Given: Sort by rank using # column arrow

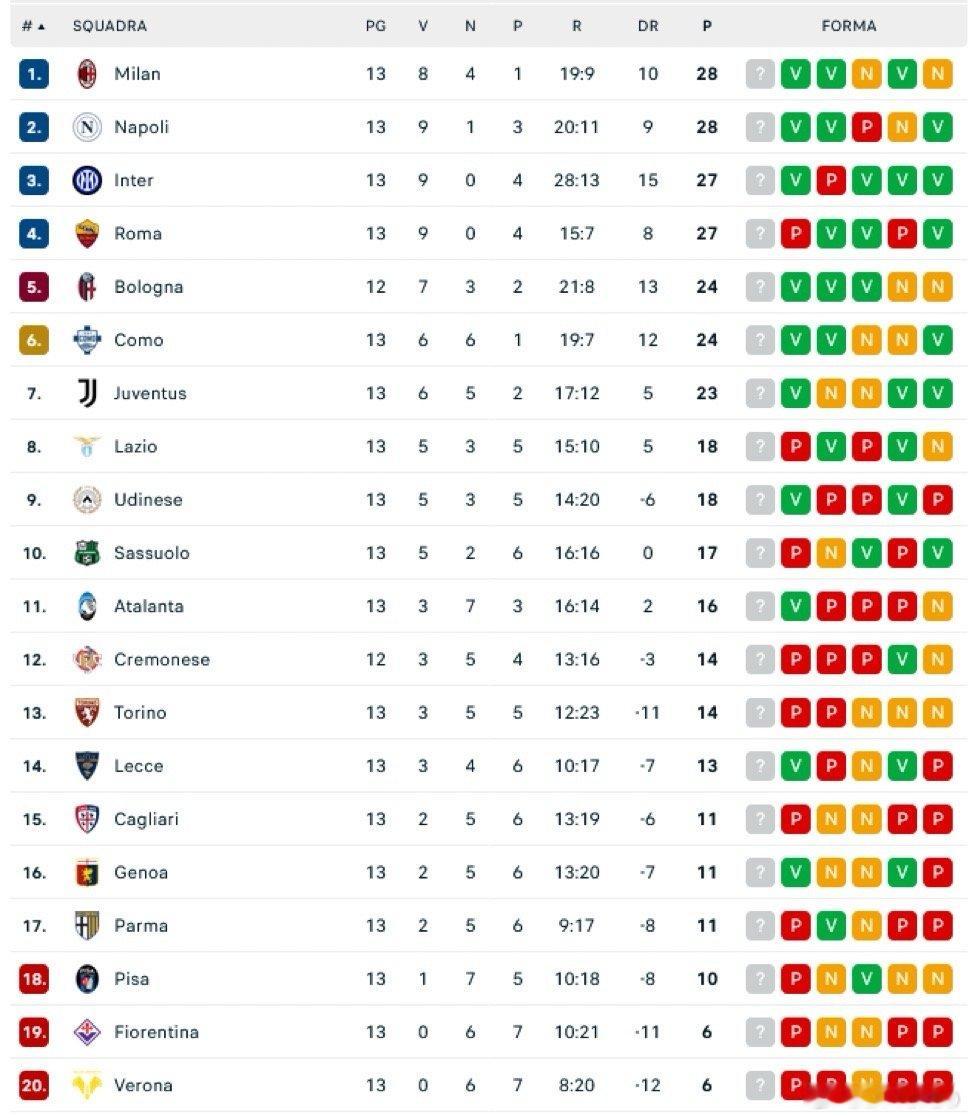Looking at the screenshot, I should (x=34, y=26).
